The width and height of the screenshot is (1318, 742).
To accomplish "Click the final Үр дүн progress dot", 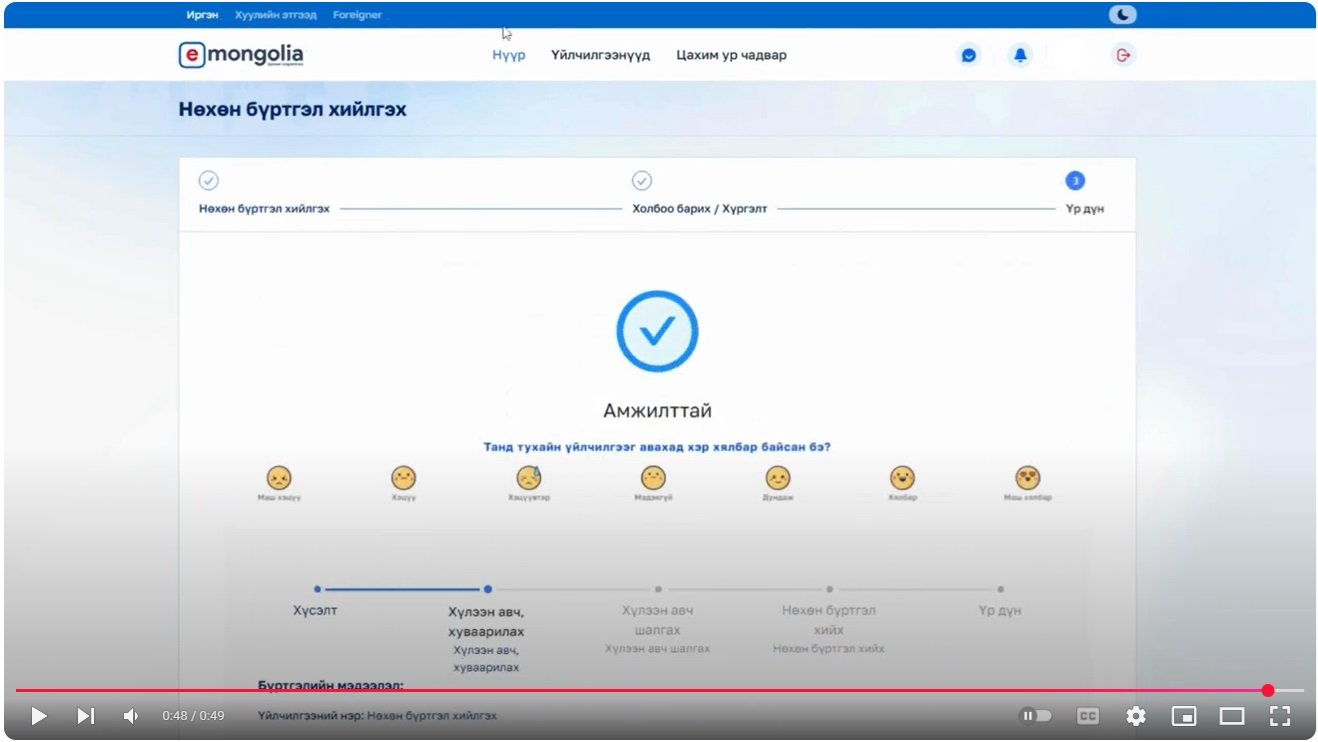I will (1000, 589).
